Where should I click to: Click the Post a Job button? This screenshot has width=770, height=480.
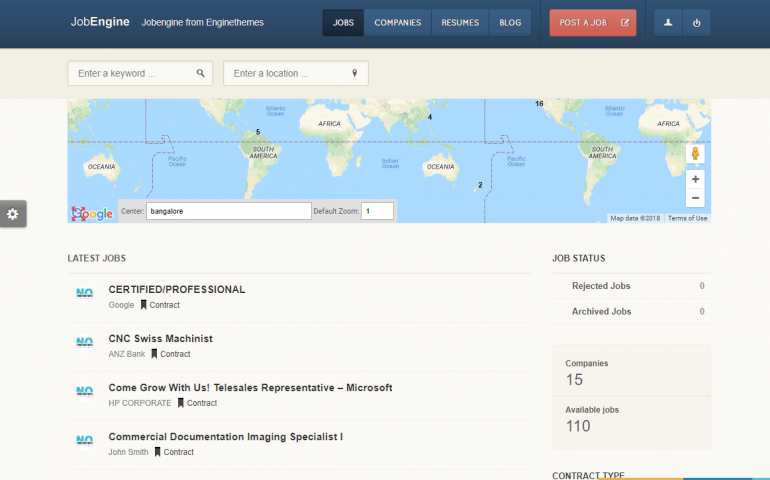click(x=593, y=23)
